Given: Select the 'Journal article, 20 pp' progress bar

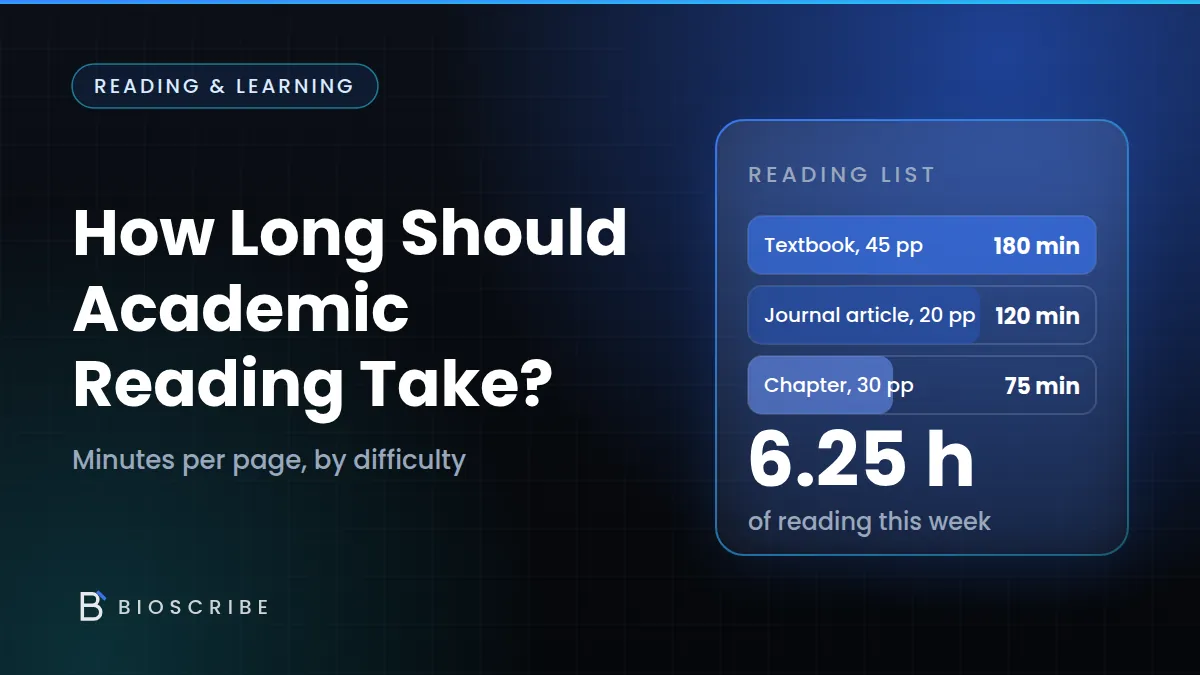Looking at the screenshot, I should (x=922, y=315).
